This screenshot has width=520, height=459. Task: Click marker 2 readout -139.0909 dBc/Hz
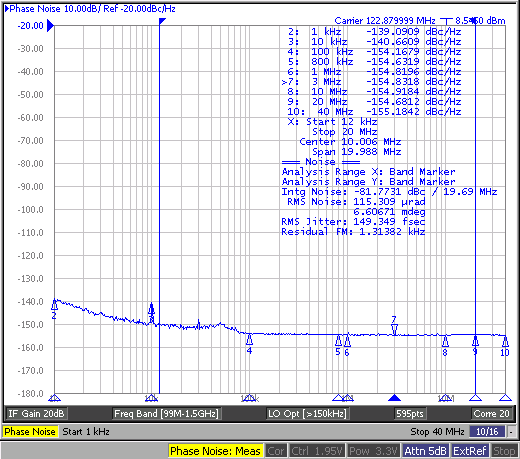pyautogui.click(x=414, y=32)
